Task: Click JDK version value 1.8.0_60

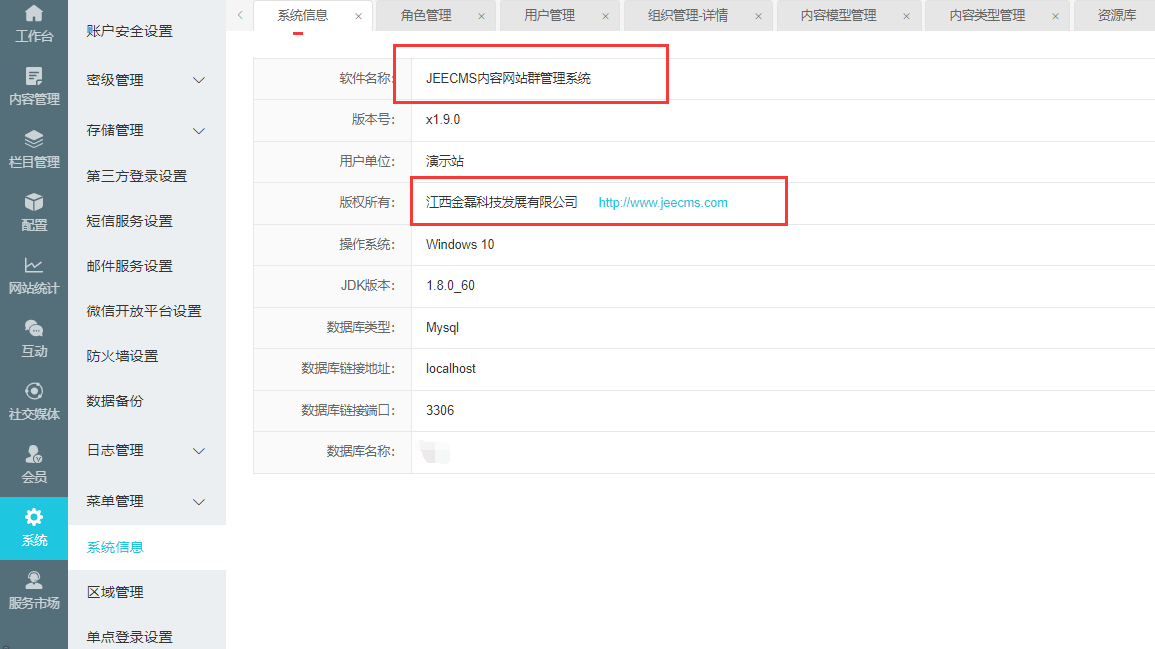Action: click(x=450, y=286)
